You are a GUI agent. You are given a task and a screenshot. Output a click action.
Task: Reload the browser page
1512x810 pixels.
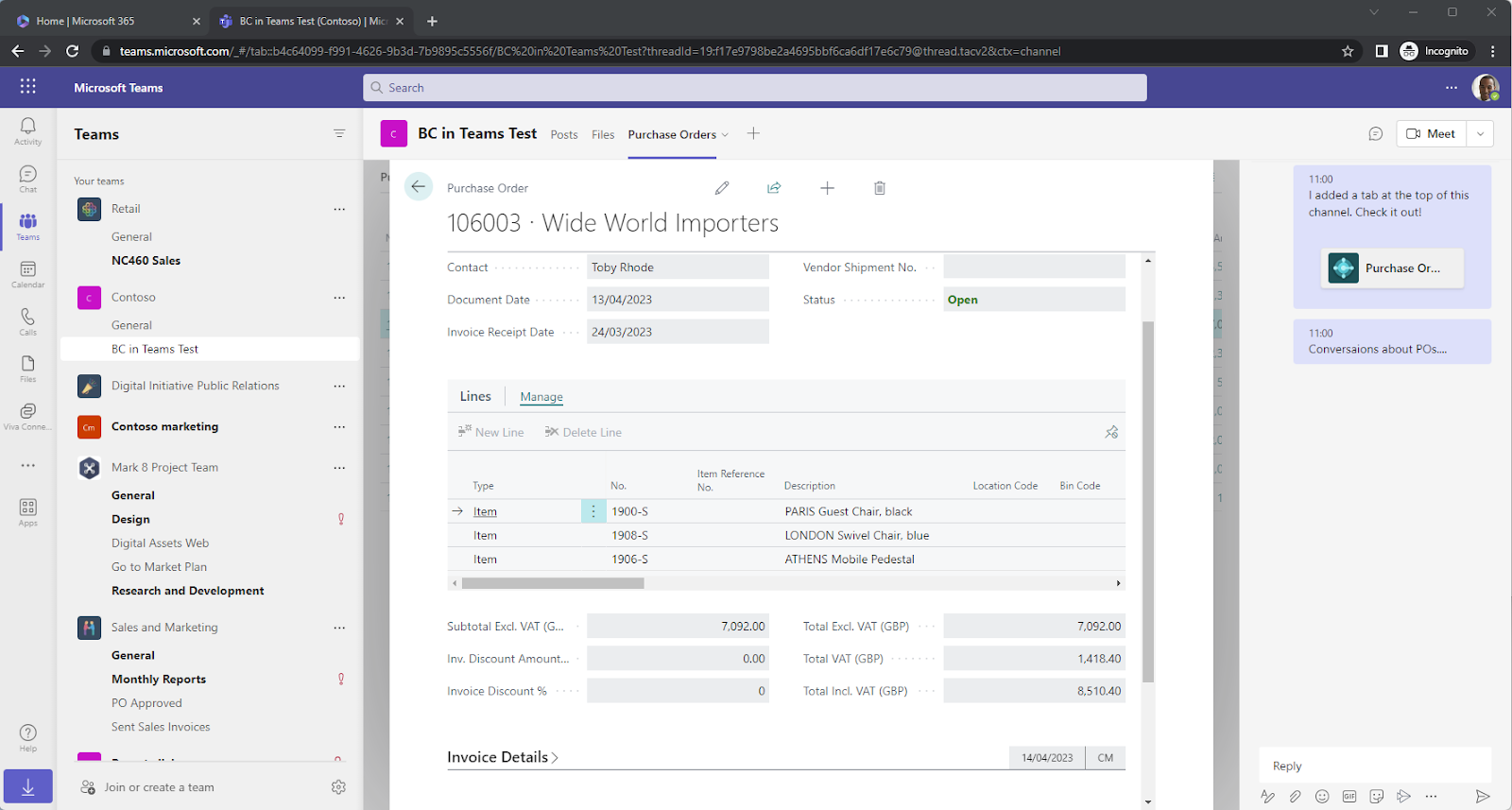coord(72,51)
